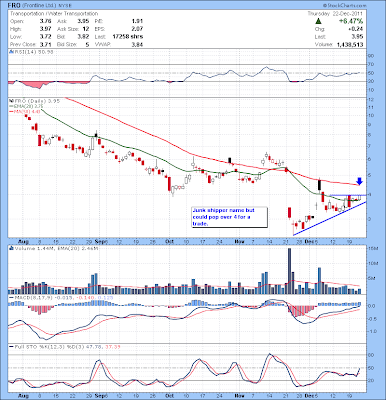
Task: Click the Bid value 3.82
Action: [x=83, y=37]
